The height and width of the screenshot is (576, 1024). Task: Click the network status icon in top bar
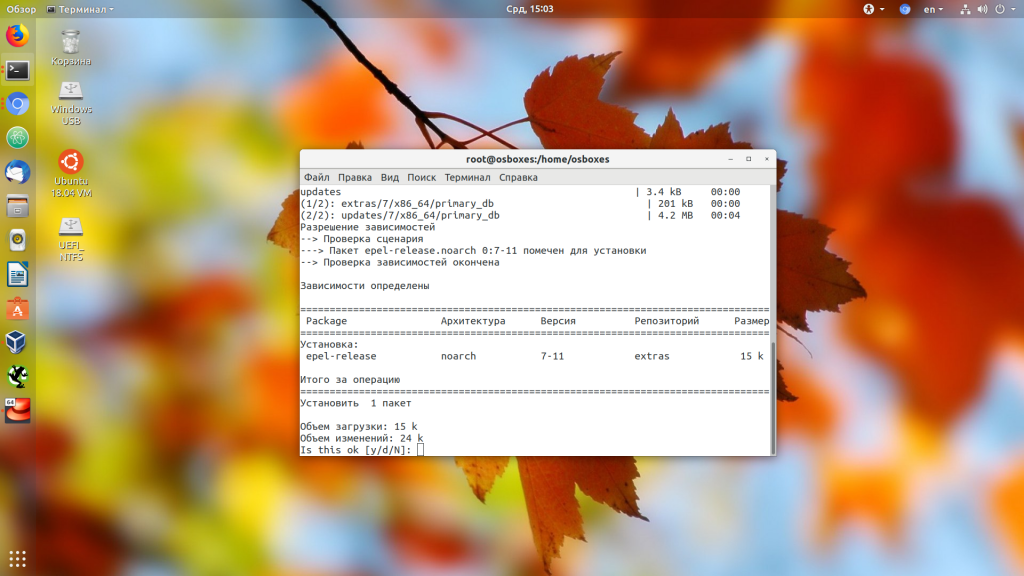click(965, 10)
